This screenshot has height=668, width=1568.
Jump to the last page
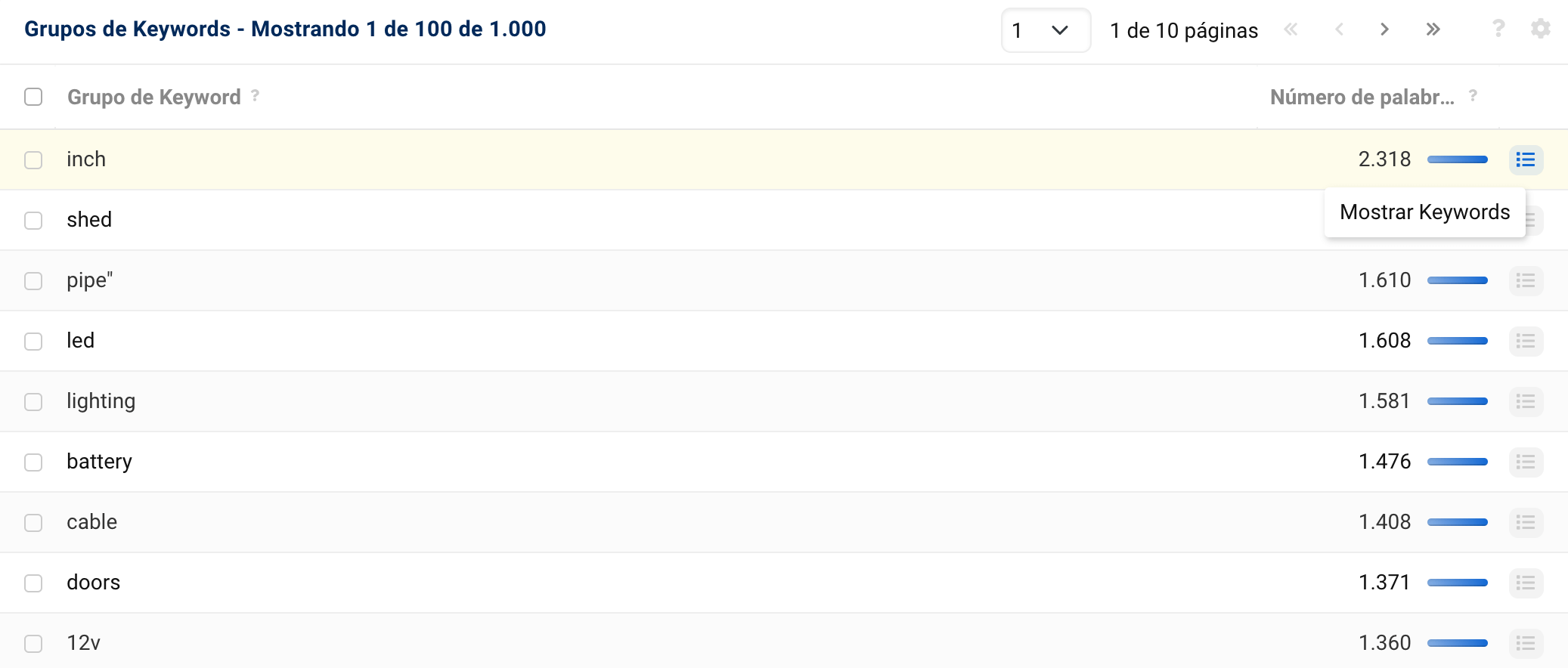(x=1433, y=29)
